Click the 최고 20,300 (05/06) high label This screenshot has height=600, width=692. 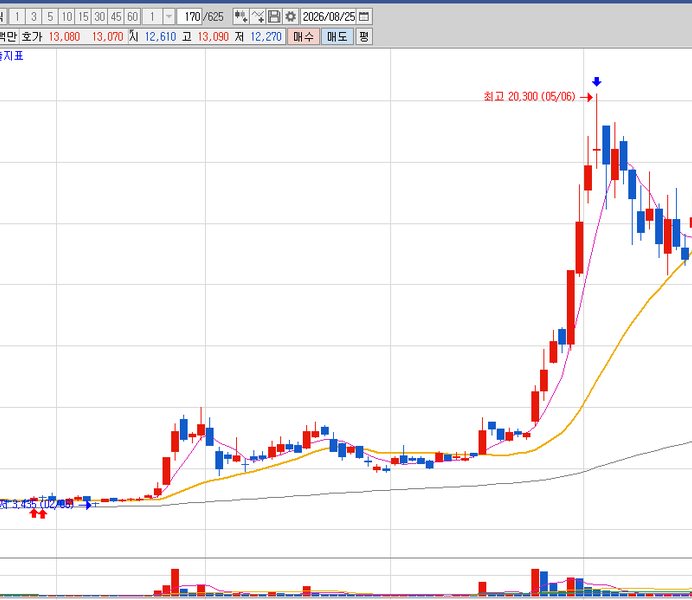point(530,96)
